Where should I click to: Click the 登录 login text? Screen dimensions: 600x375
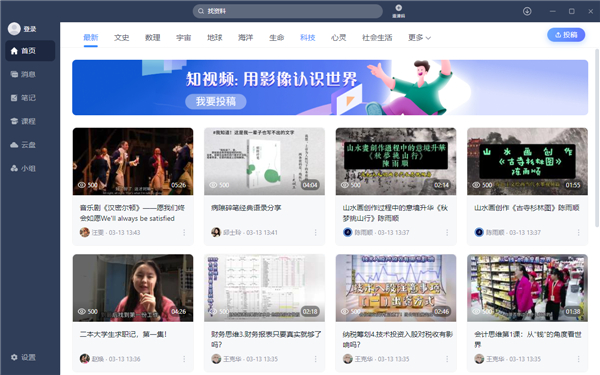[x=29, y=29]
